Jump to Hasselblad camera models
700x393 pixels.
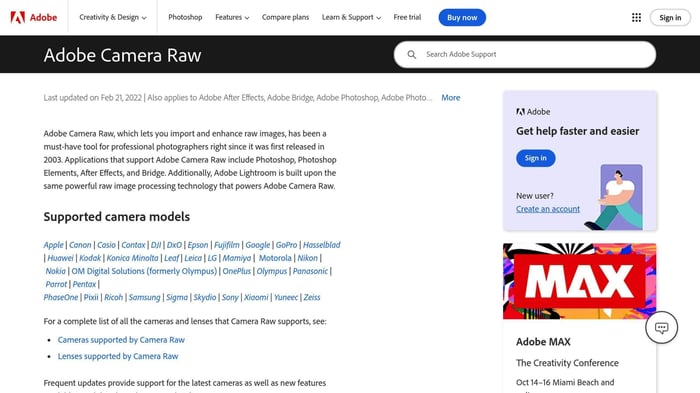tap(321, 245)
